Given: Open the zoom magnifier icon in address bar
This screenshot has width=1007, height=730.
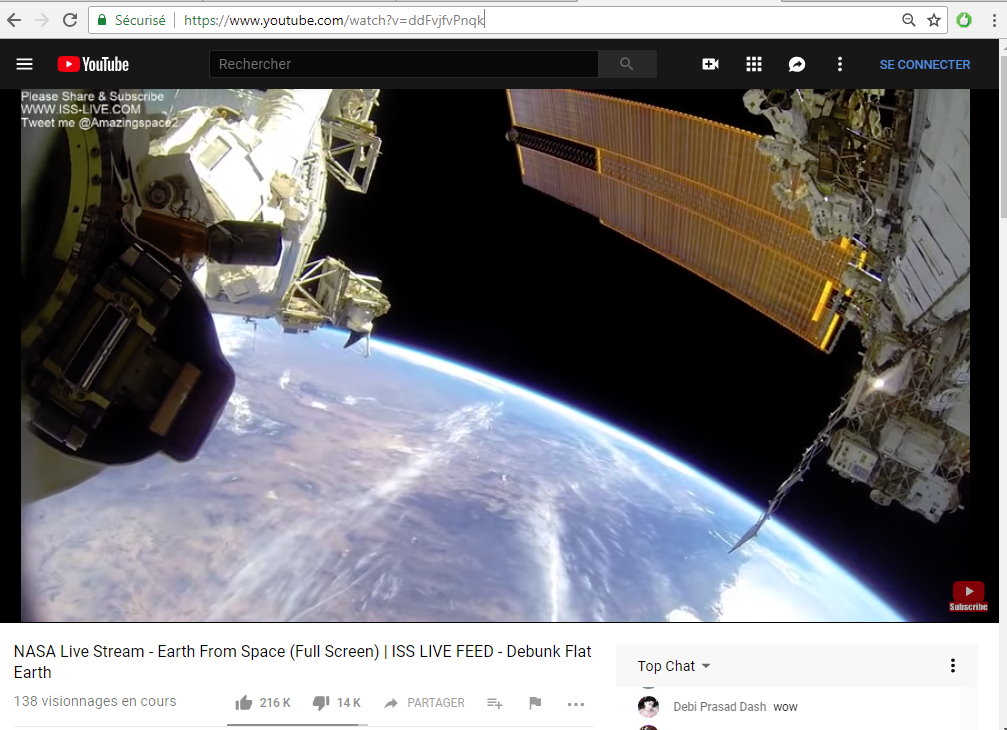Looking at the screenshot, I should tap(908, 20).
